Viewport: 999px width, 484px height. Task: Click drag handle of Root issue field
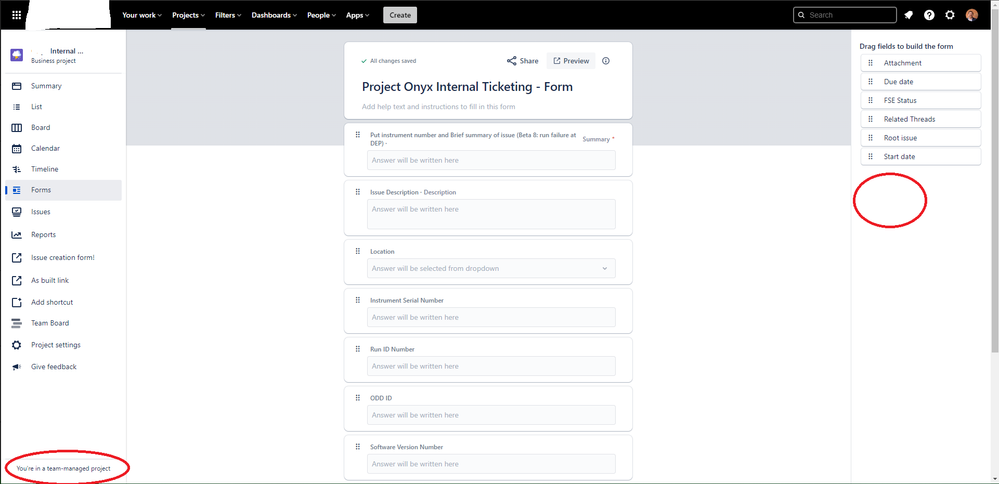click(870, 138)
